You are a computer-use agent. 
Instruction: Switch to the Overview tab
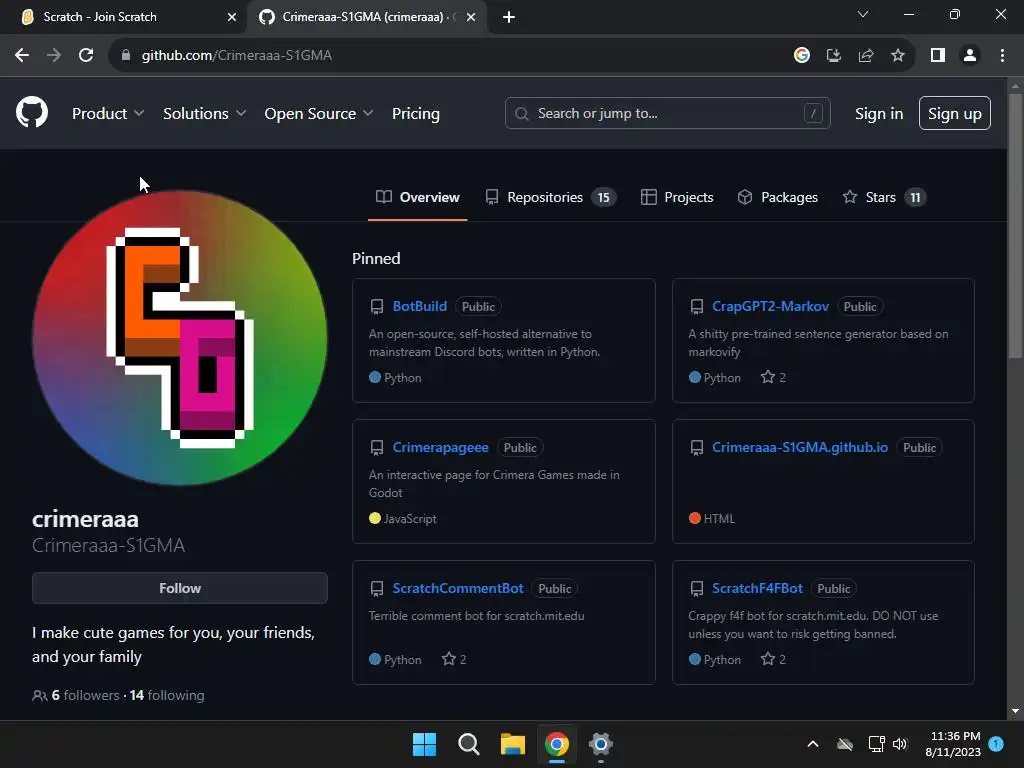(x=418, y=197)
